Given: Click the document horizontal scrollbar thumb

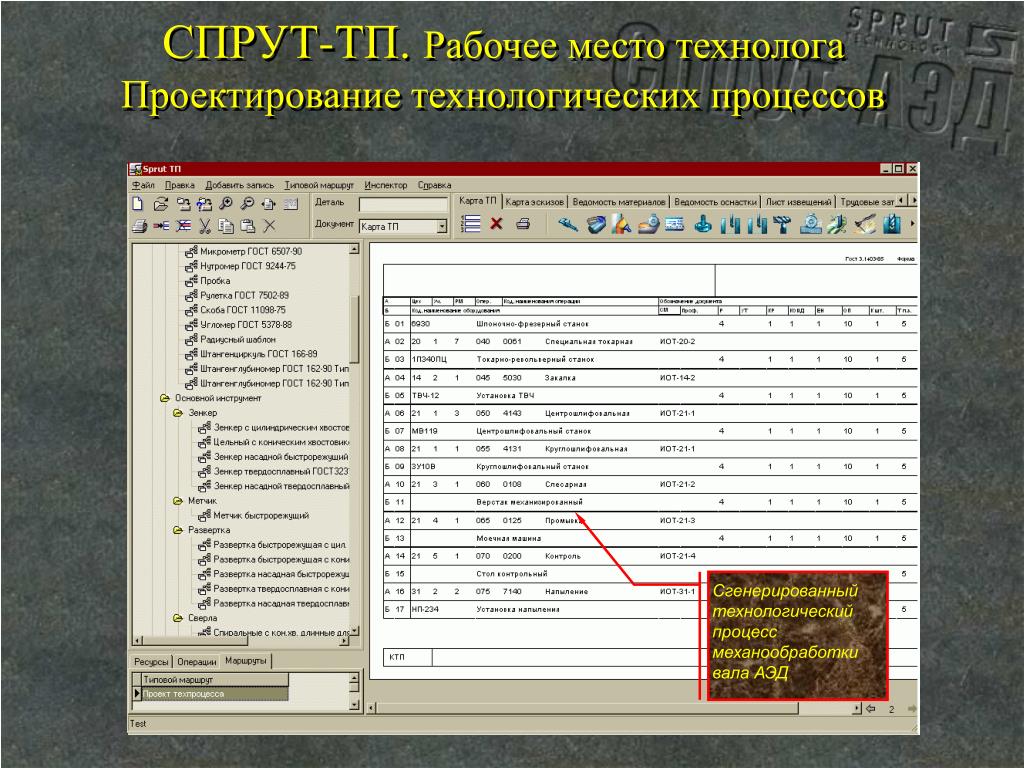Looking at the screenshot, I should [x=588, y=708].
